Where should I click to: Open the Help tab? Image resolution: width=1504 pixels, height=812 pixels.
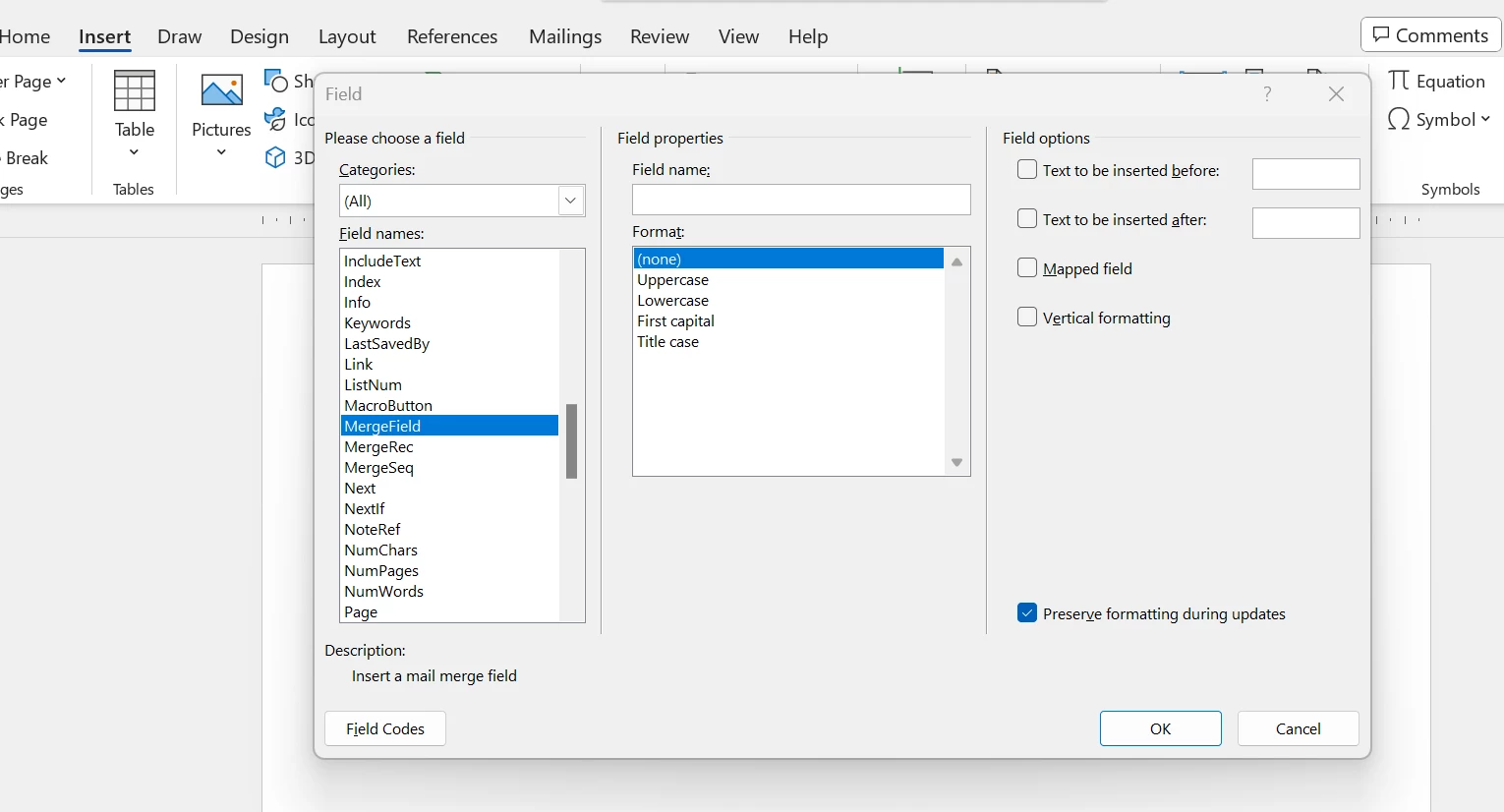[808, 36]
